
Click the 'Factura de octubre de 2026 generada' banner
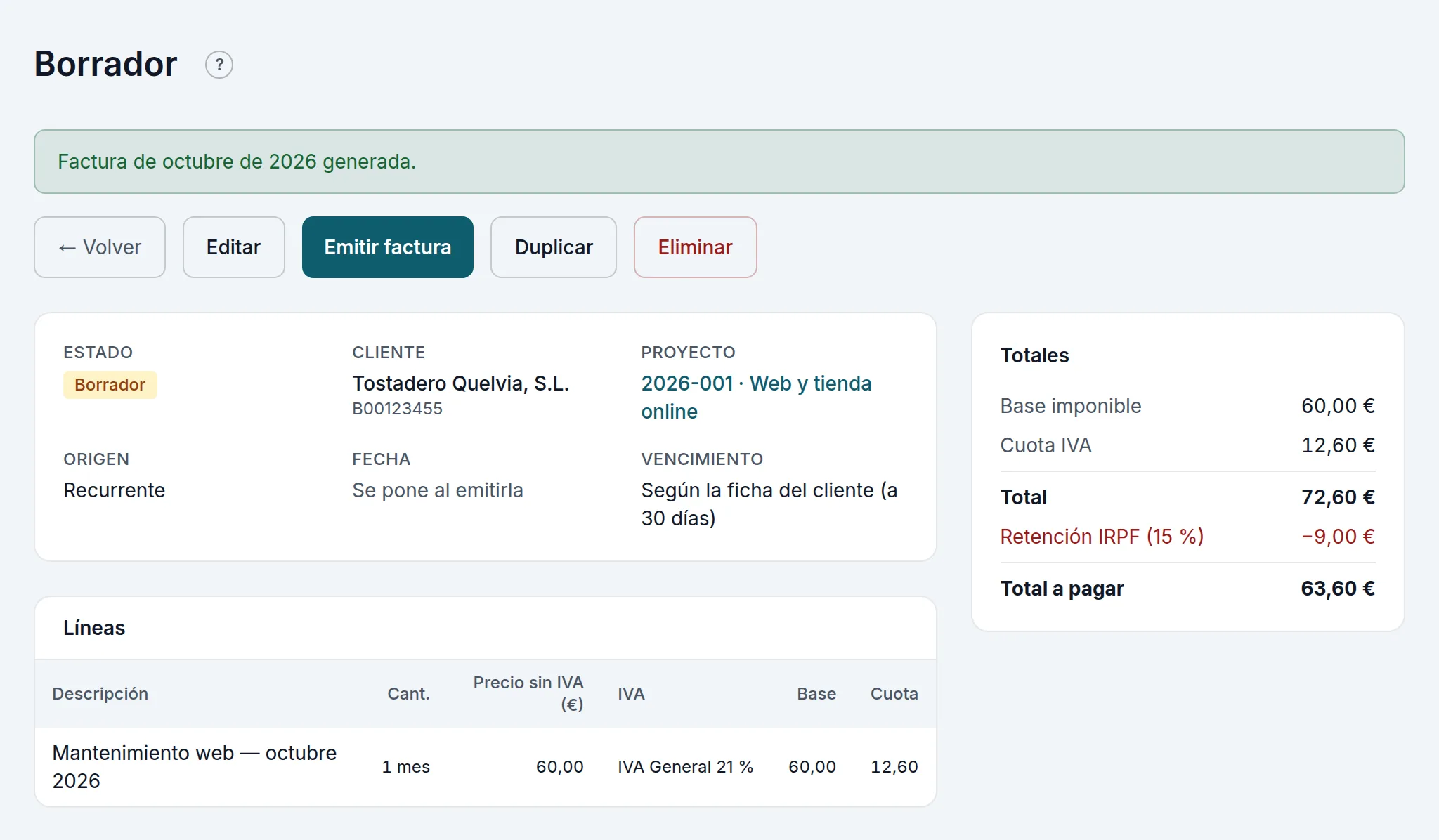pyautogui.click(x=719, y=162)
